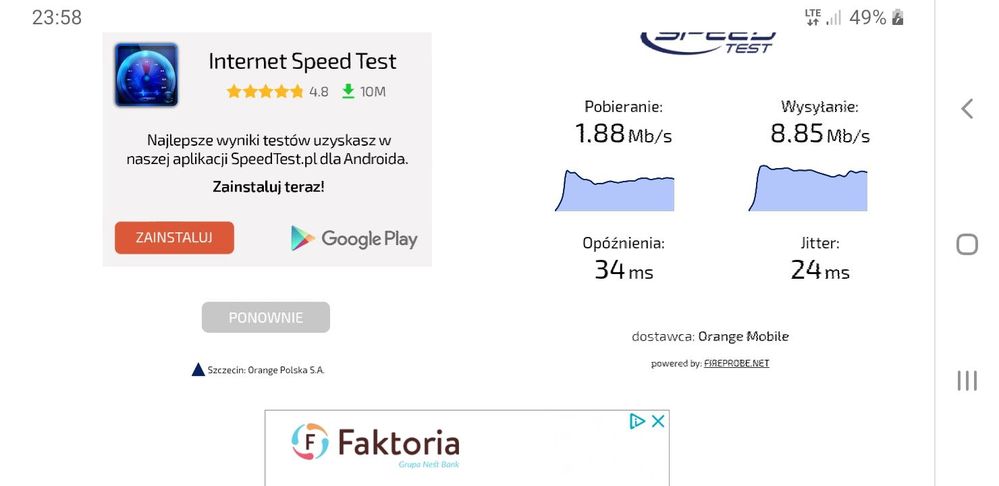
Task: Click the FIREPROBE.NET link
Action: tap(737, 364)
